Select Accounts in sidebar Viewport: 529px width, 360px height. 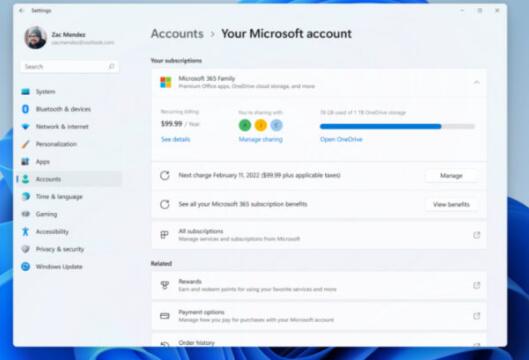click(69, 179)
